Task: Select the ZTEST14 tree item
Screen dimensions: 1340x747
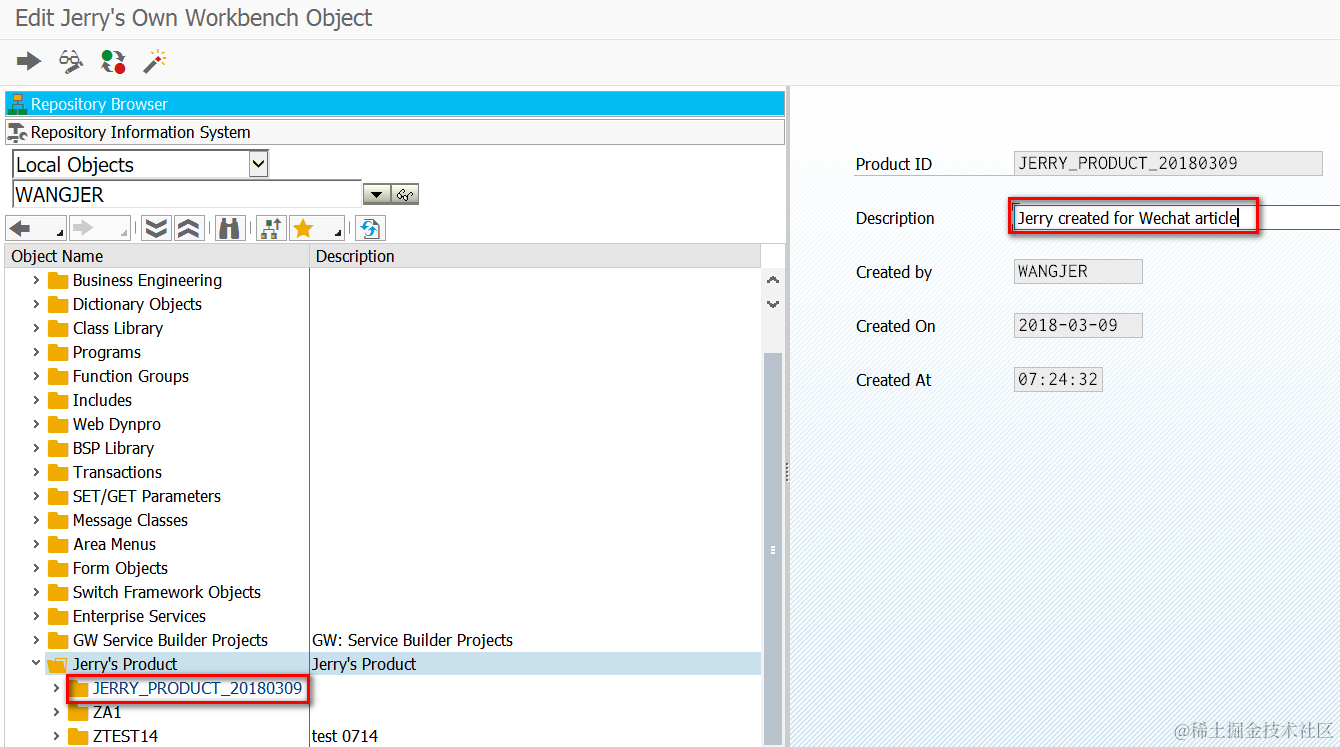Action: point(125,736)
